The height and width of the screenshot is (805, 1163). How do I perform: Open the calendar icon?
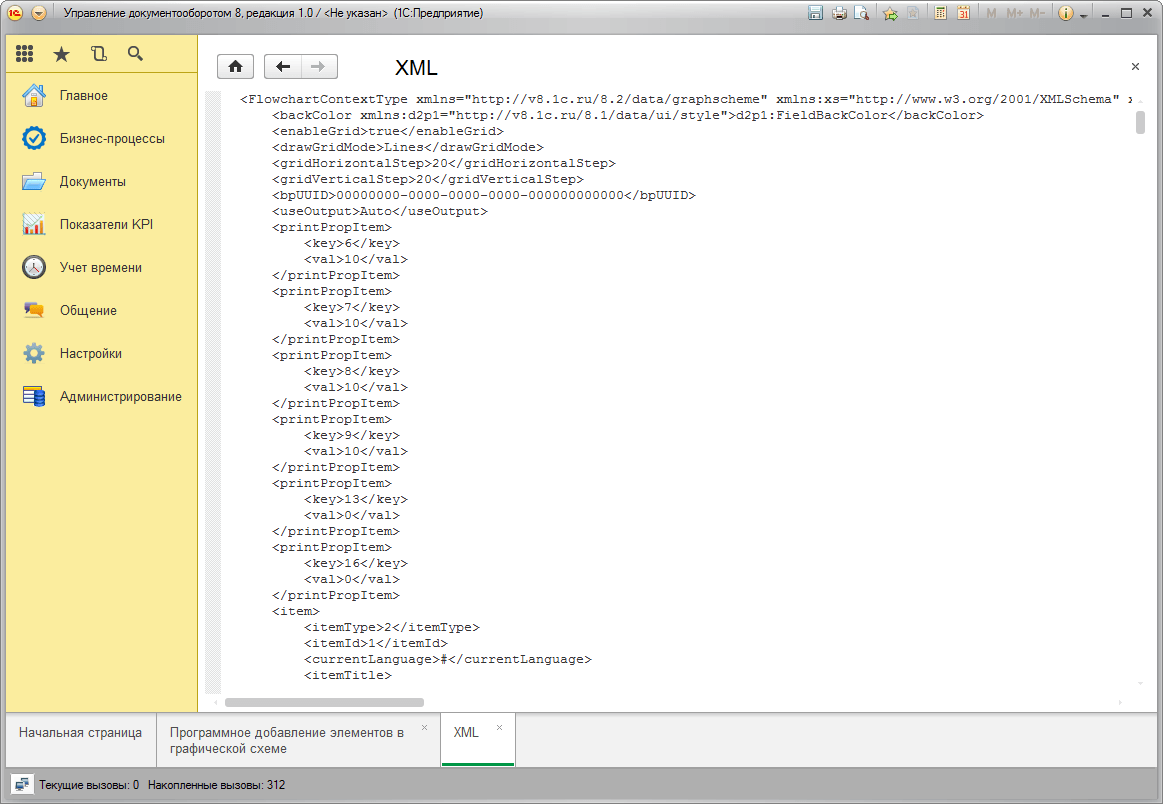pos(963,14)
